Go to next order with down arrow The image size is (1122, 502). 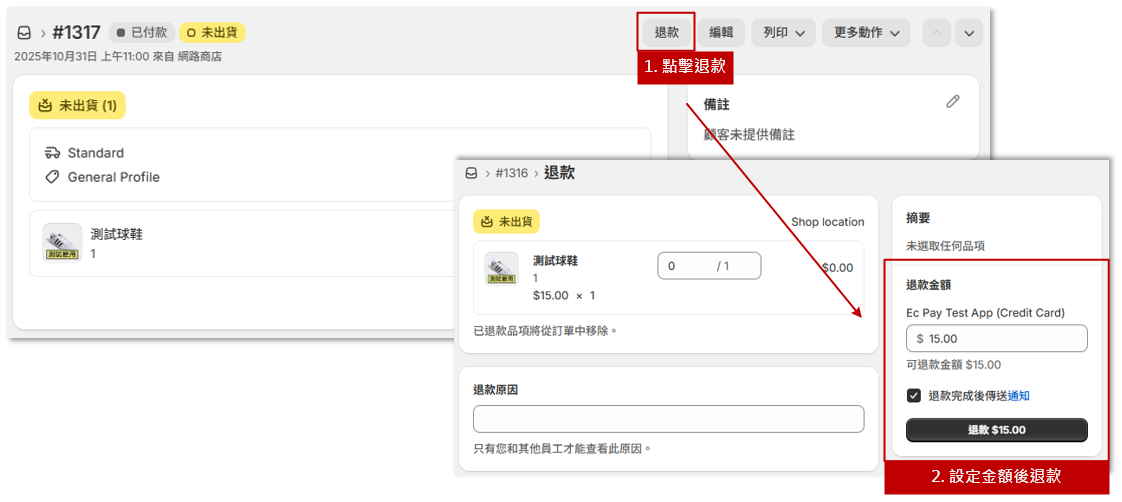pyautogui.click(x=968, y=33)
